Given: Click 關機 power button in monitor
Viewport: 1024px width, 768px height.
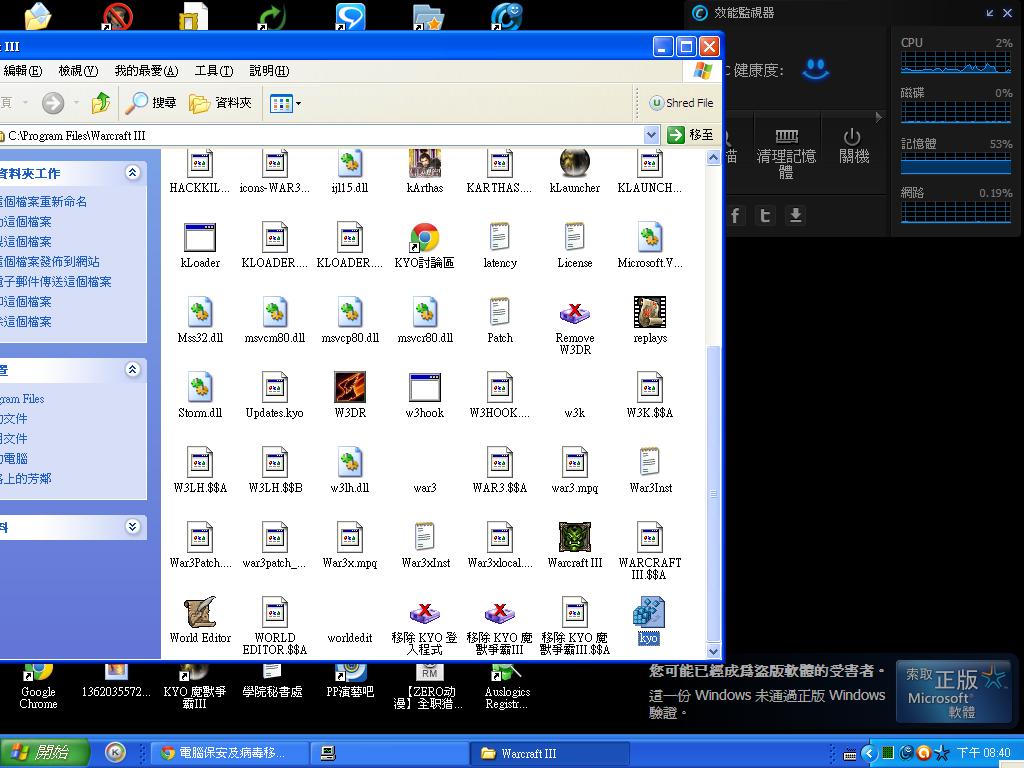Looking at the screenshot, I should [854, 146].
